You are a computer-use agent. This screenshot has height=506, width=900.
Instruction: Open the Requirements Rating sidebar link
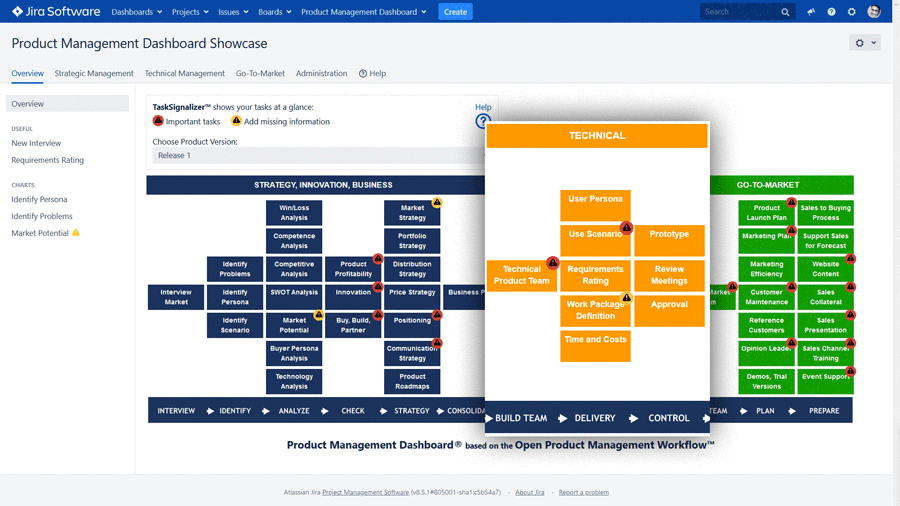click(x=48, y=160)
